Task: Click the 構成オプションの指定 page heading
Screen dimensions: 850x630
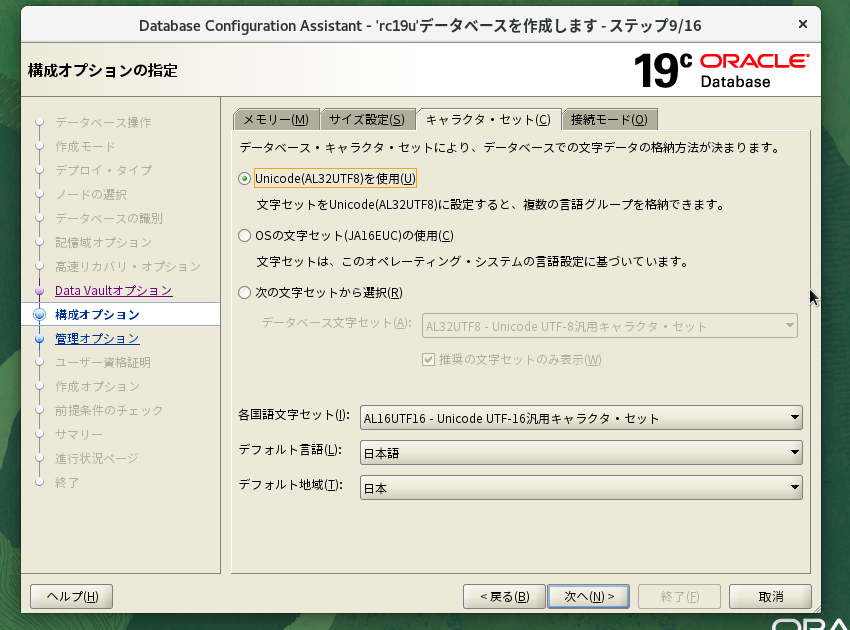Action: coord(103,70)
